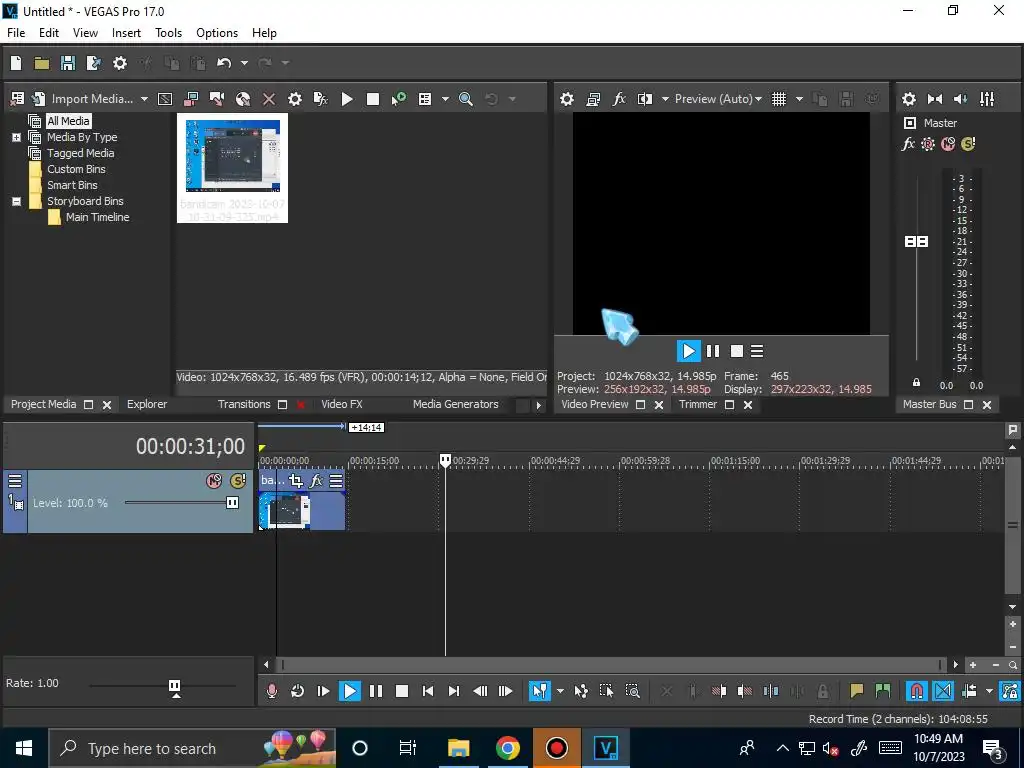Collapse the Storyboard Bins node

[x=16, y=201]
